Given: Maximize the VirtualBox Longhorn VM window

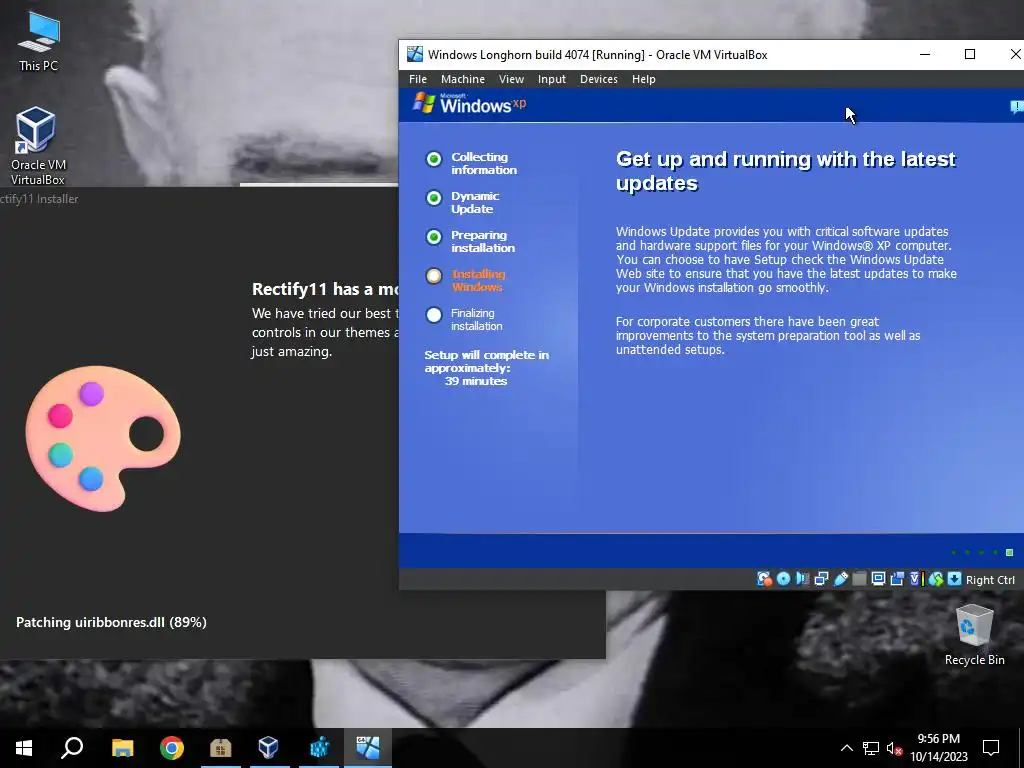Looking at the screenshot, I should (970, 54).
